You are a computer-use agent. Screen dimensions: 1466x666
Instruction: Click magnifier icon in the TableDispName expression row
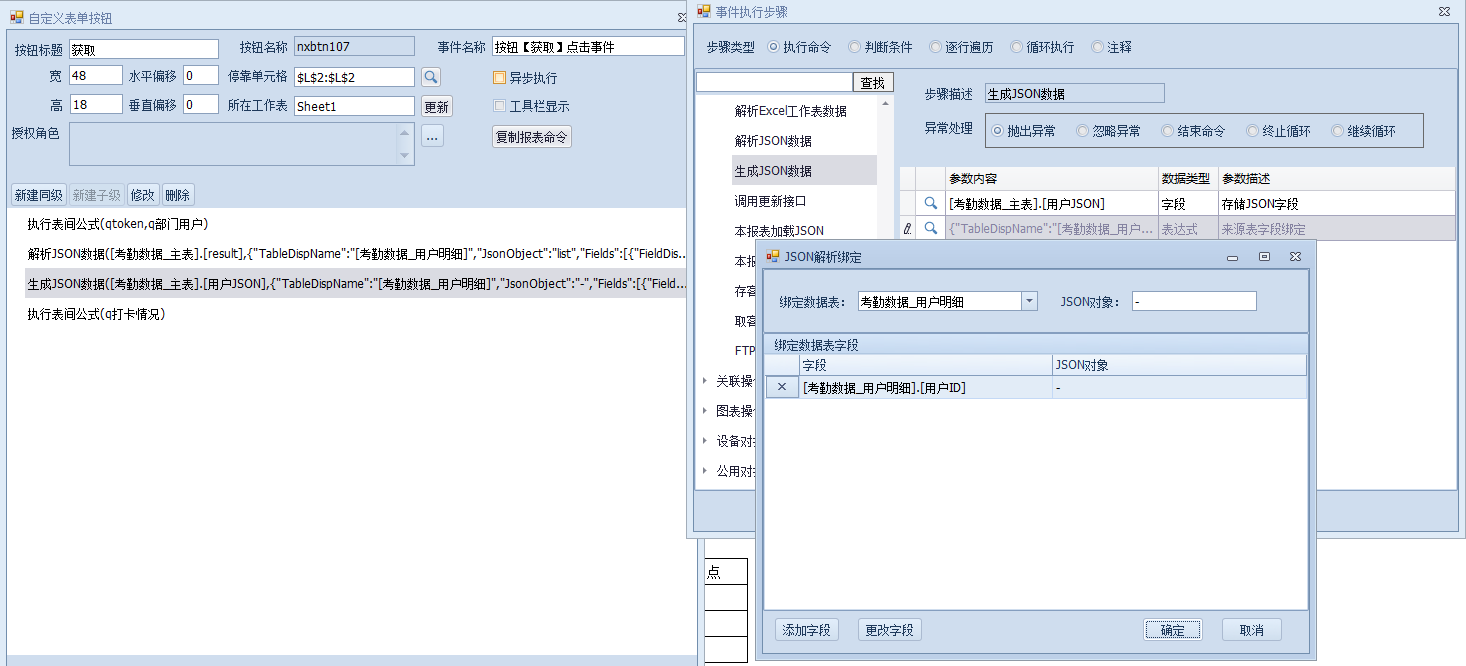[930, 229]
